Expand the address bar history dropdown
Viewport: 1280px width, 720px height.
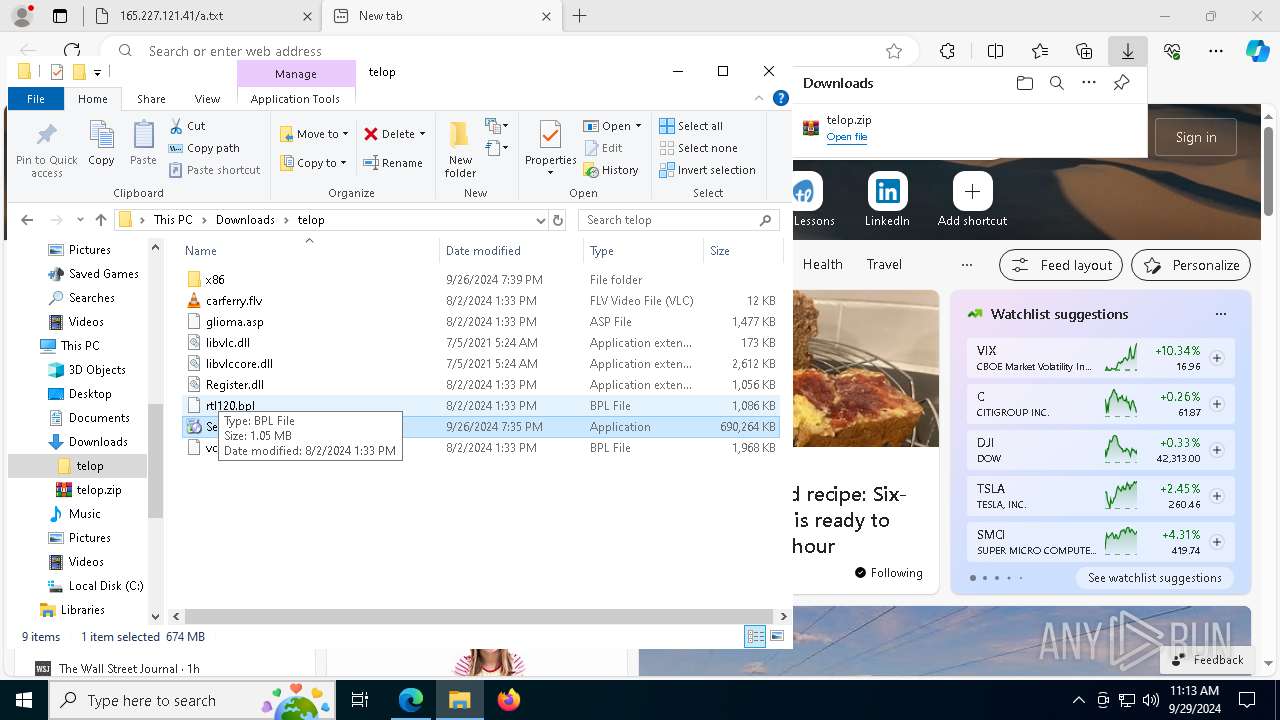pos(541,220)
